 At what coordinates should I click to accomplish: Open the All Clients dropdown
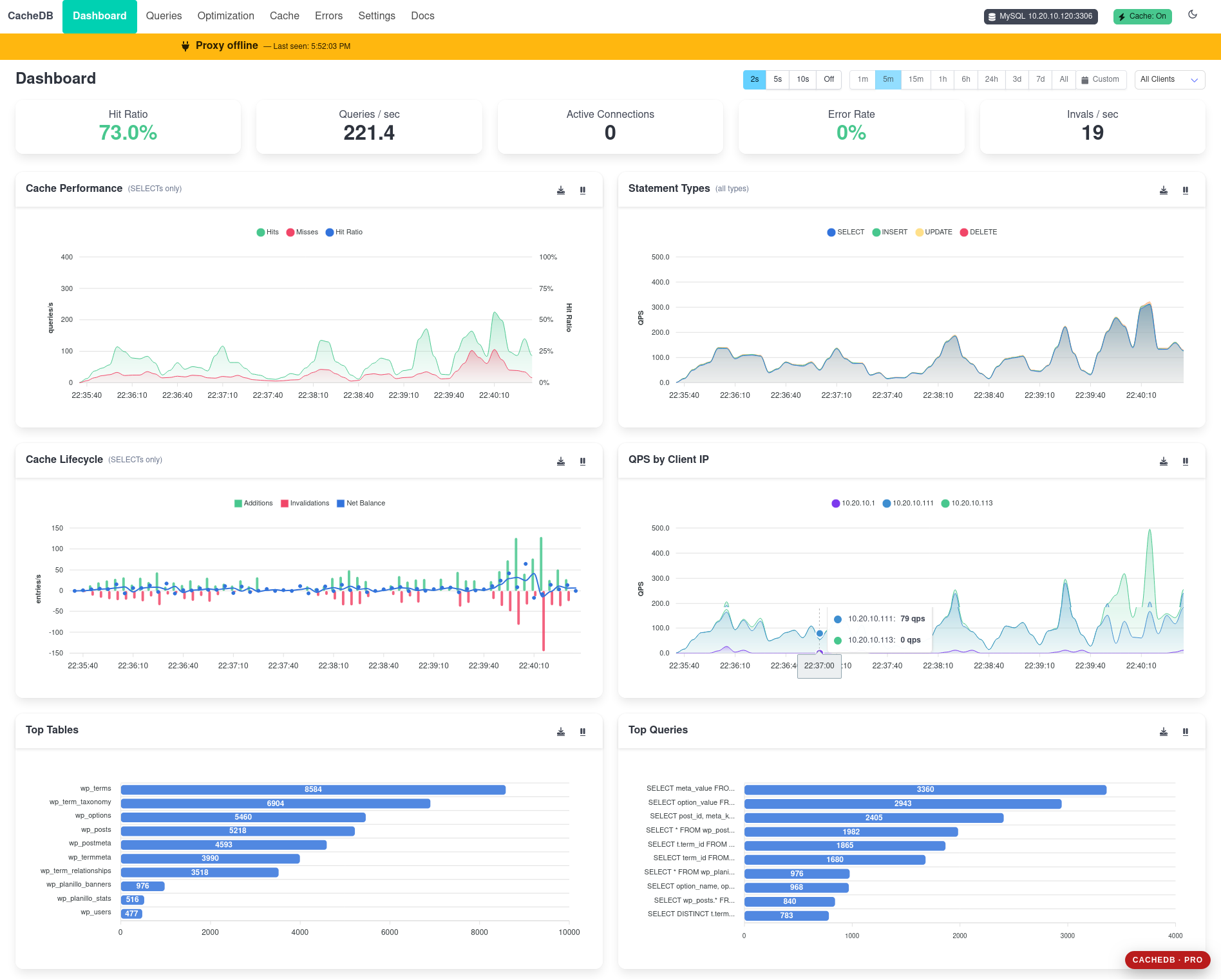click(x=1169, y=79)
